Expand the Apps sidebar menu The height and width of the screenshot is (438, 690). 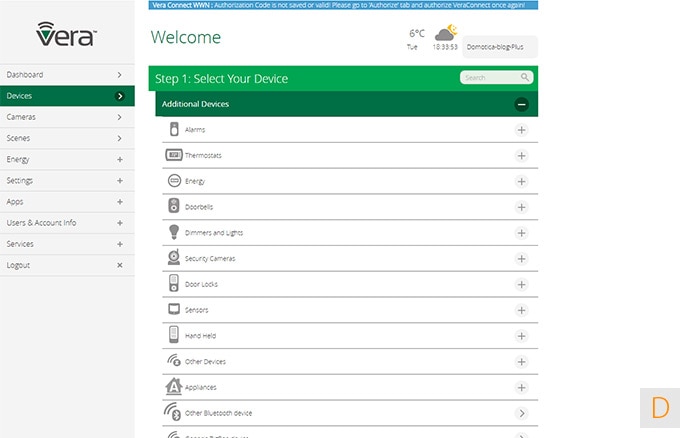(67, 201)
